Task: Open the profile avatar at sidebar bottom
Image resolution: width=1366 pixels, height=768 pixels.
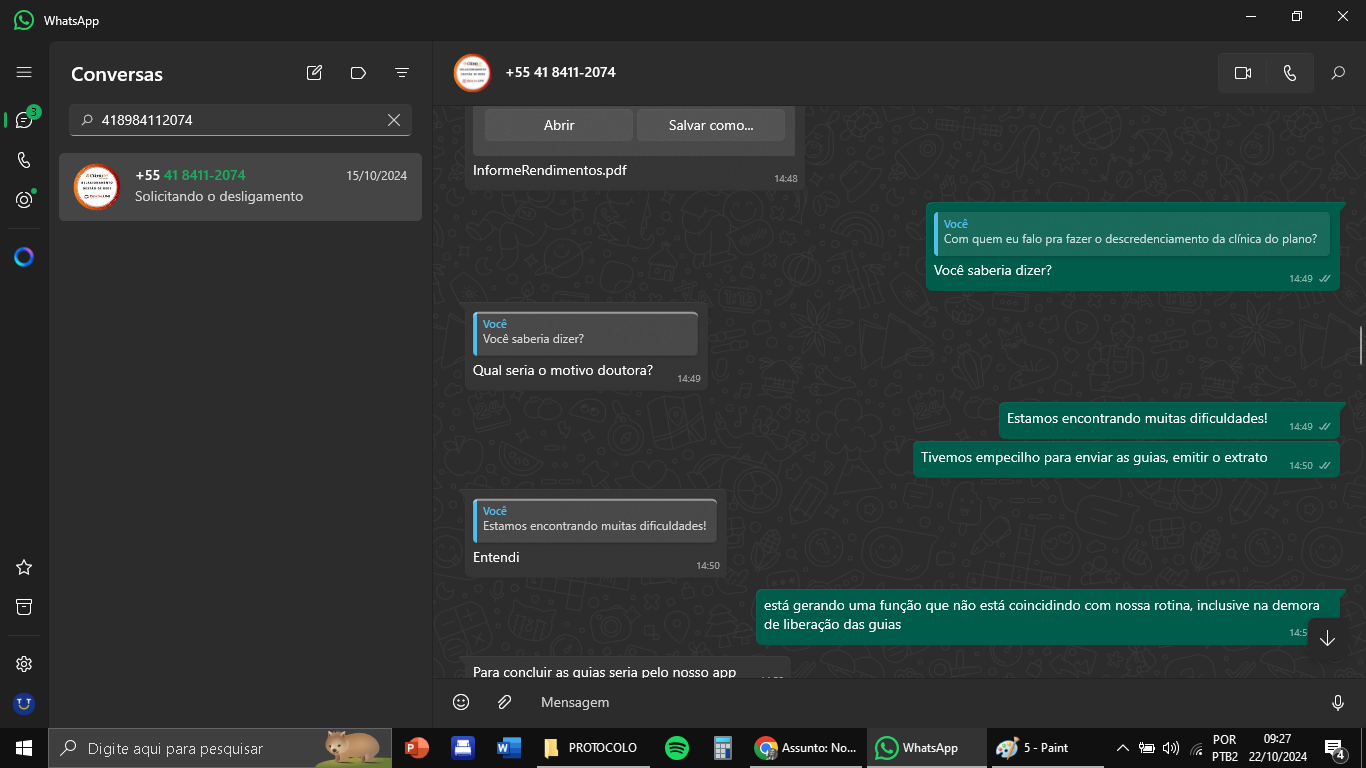Action: [x=24, y=704]
